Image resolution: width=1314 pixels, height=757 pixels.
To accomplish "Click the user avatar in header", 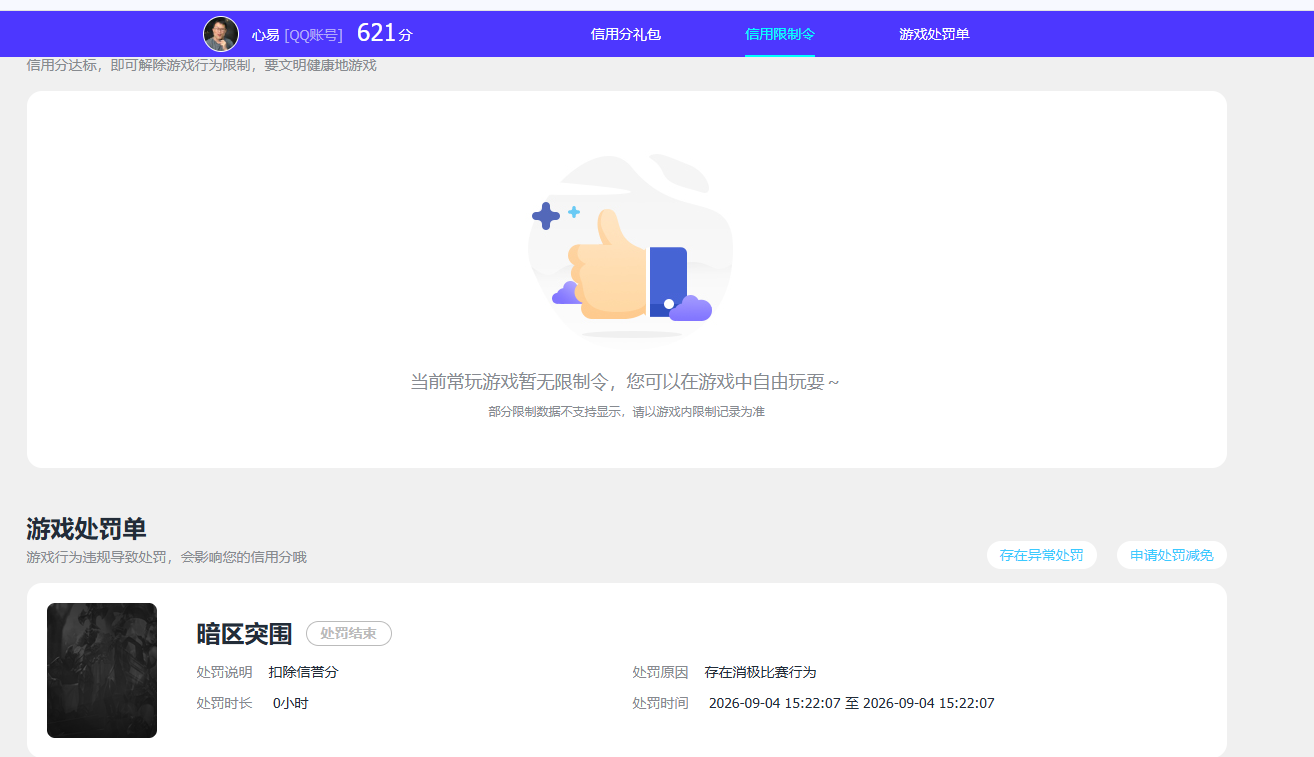I will 221,34.
